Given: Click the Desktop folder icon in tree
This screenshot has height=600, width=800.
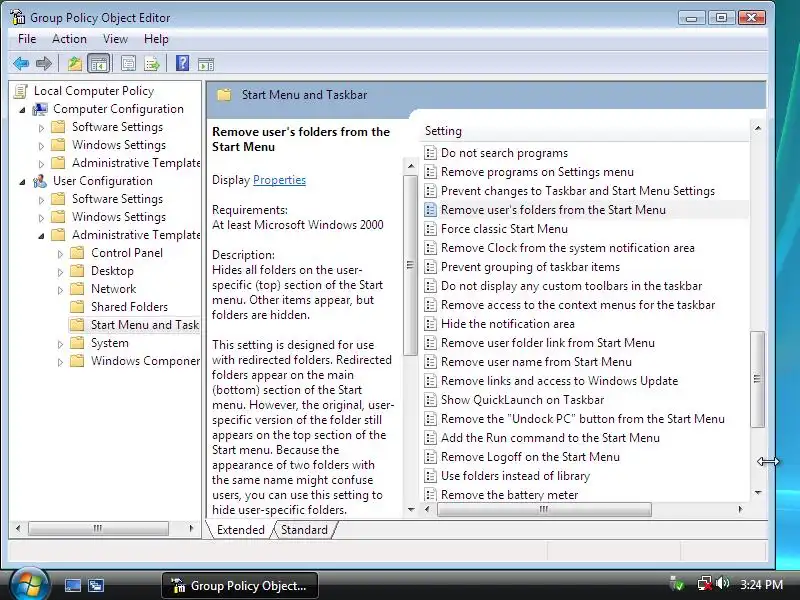Looking at the screenshot, I should click(x=77, y=271).
